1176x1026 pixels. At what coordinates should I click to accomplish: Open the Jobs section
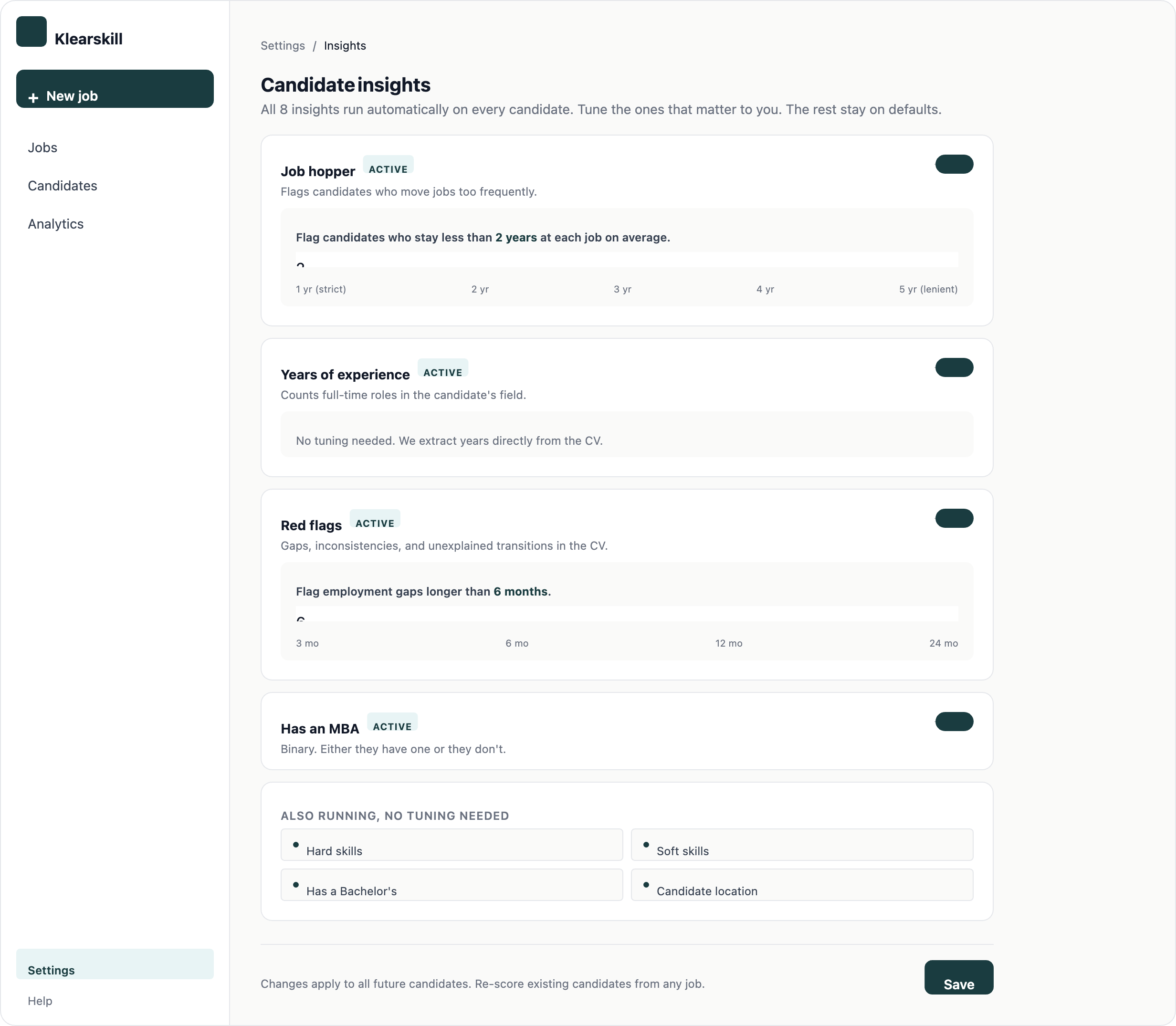pyautogui.click(x=42, y=148)
